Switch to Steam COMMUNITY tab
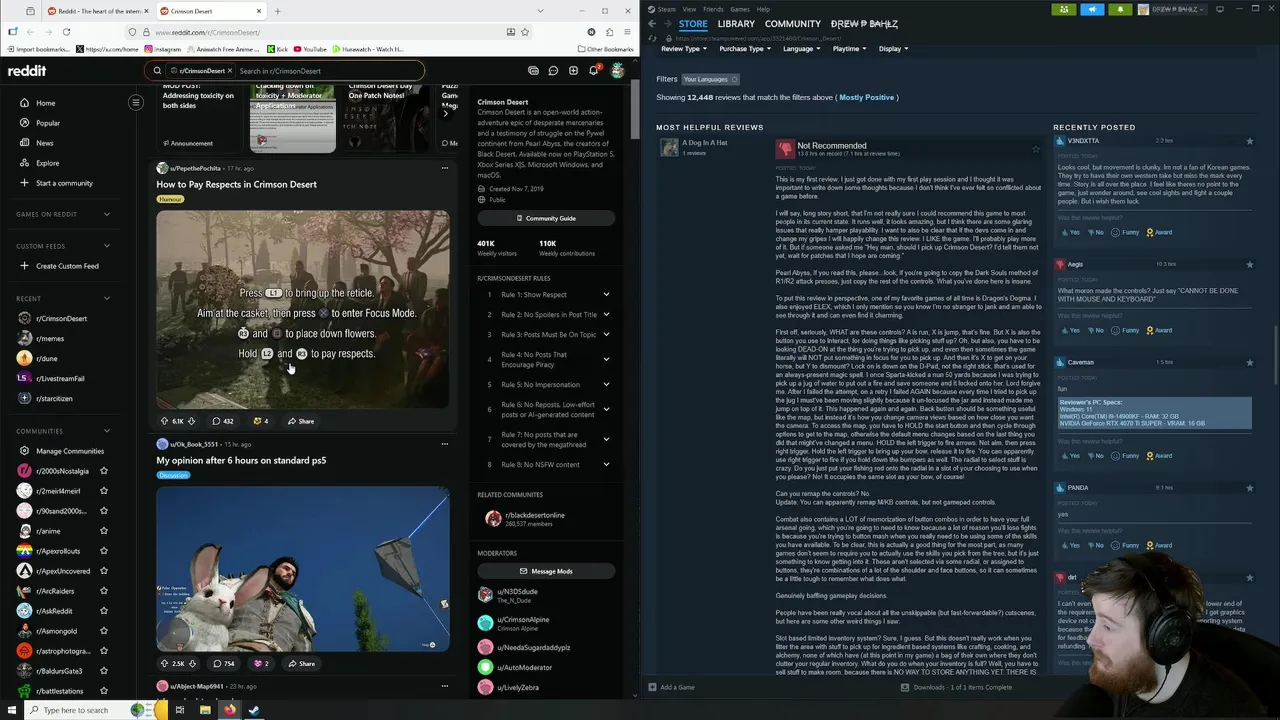The height and width of the screenshot is (720, 1280). (793, 24)
